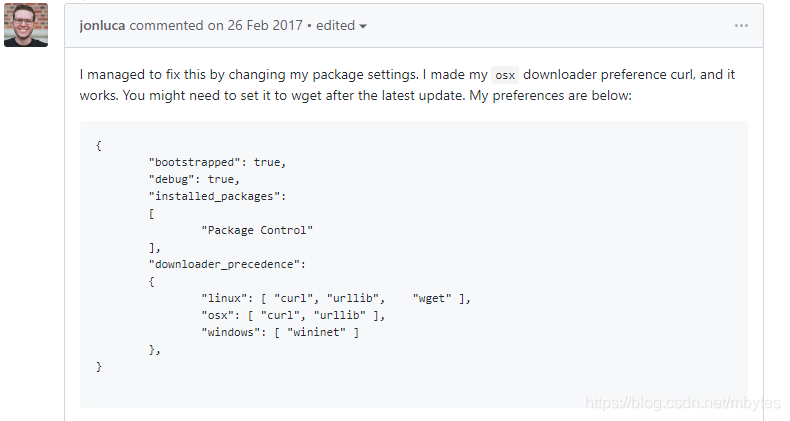The image size is (790, 421).
Task: Open the three-dot comment options menu
Action: 741,26
